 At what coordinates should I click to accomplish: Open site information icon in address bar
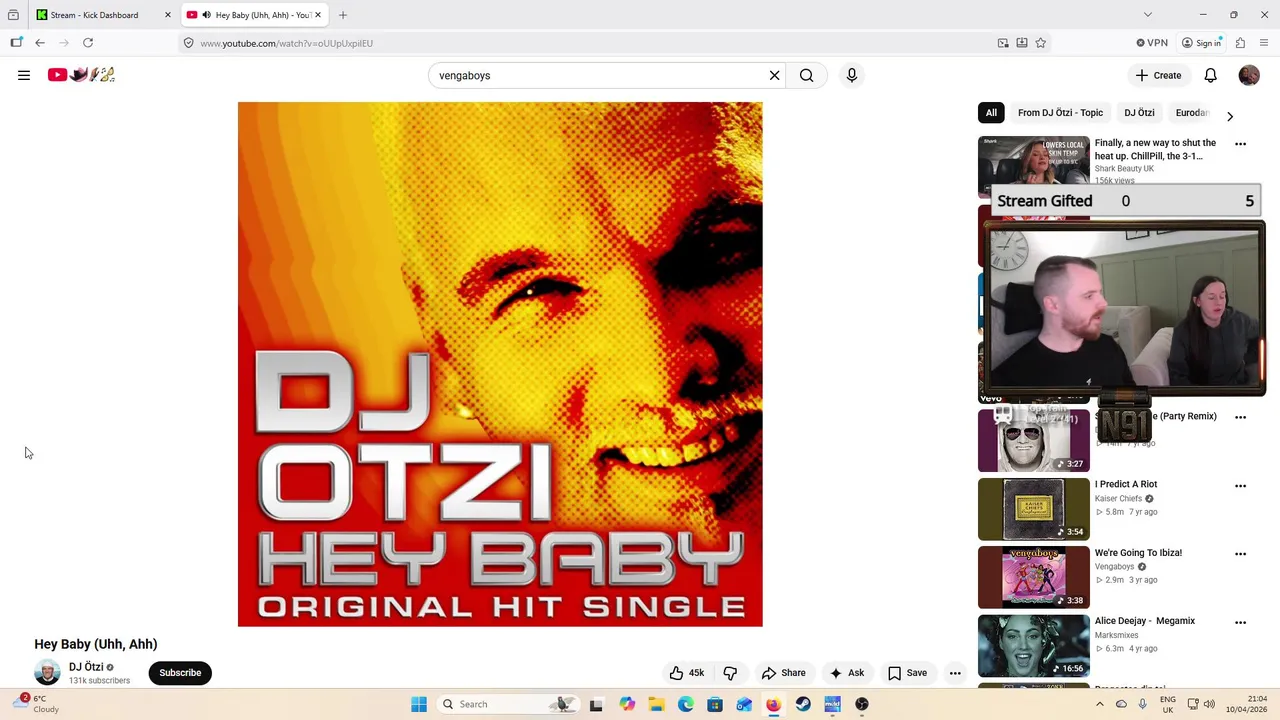click(x=188, y=43)
